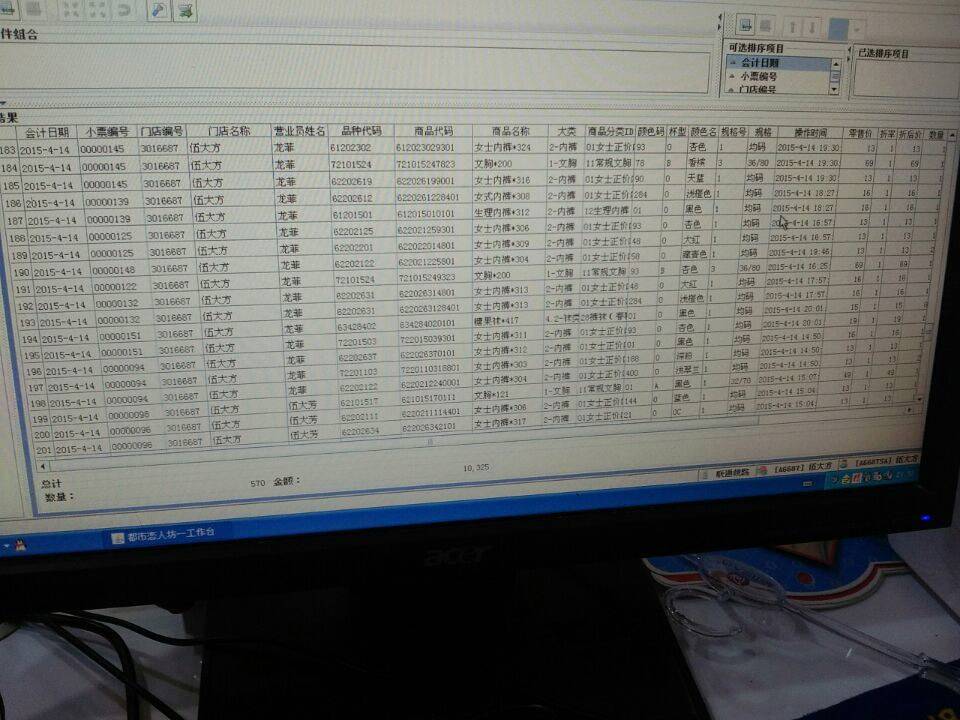Sort by the 操作时间 column header
960x720 pixels.
pos(809,132)
